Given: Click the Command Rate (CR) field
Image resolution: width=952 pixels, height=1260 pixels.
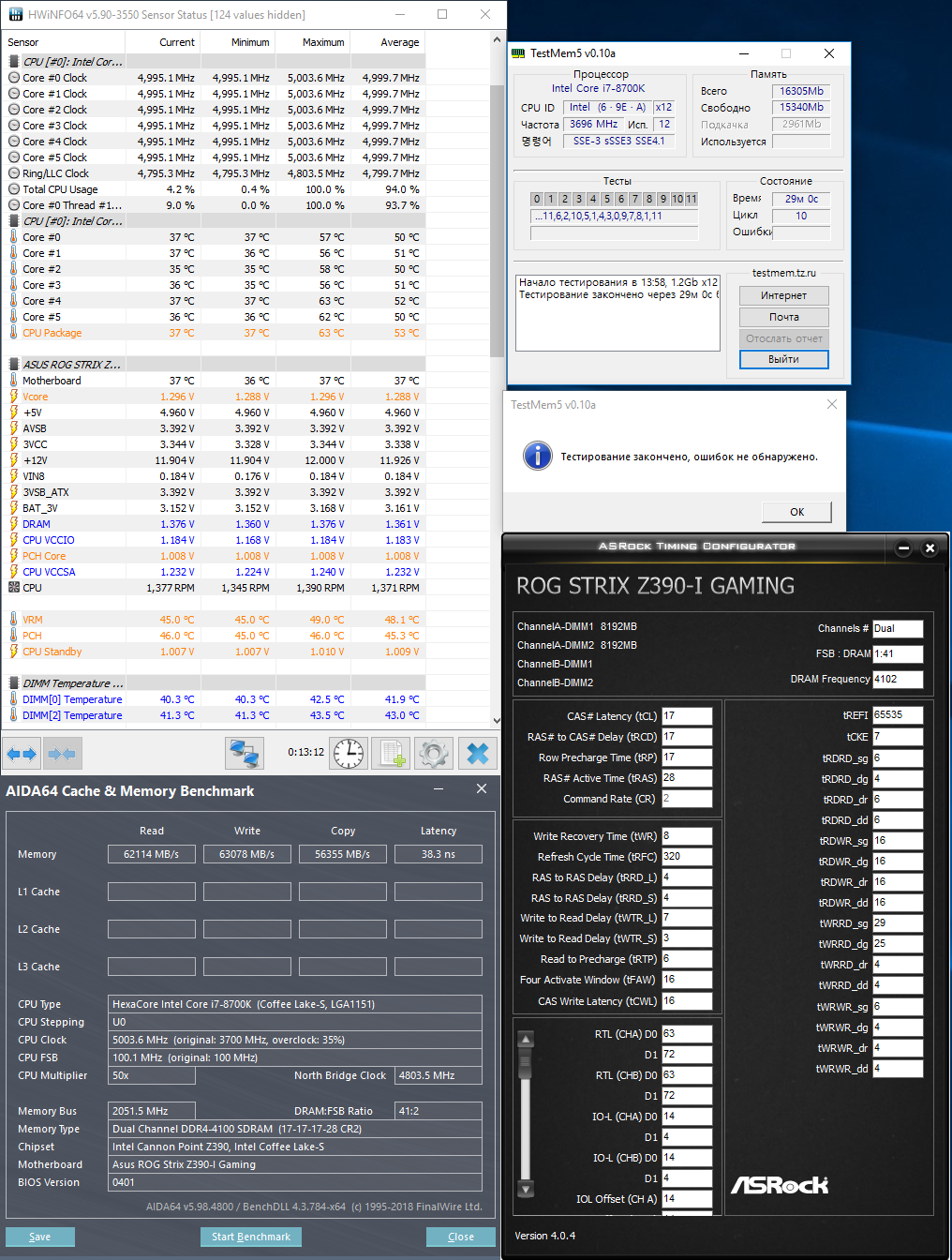Looking at the screenshot, I should point(687,799).
